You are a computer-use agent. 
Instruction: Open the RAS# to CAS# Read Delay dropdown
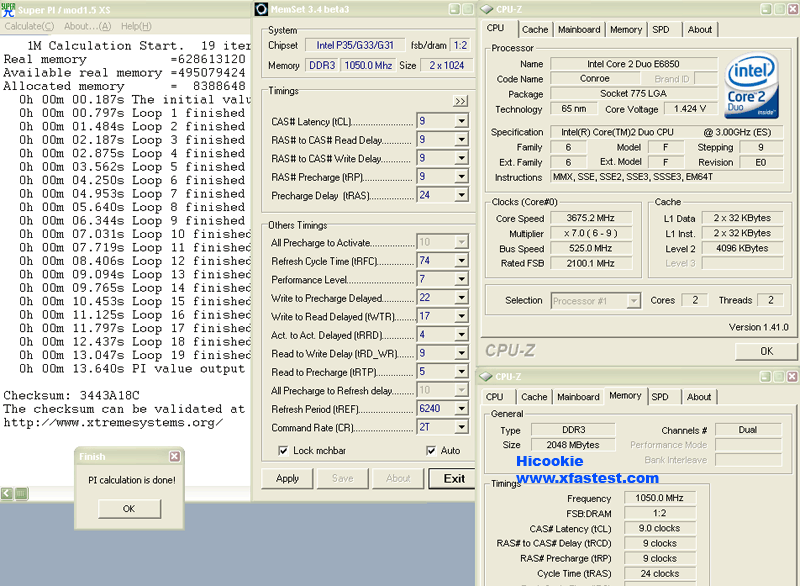click(x=461, y=139)
